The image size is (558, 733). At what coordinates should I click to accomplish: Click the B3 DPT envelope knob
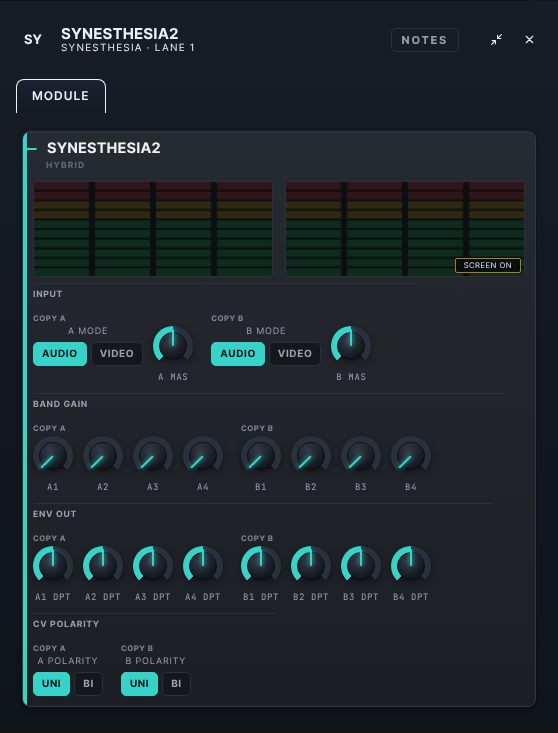361,566
